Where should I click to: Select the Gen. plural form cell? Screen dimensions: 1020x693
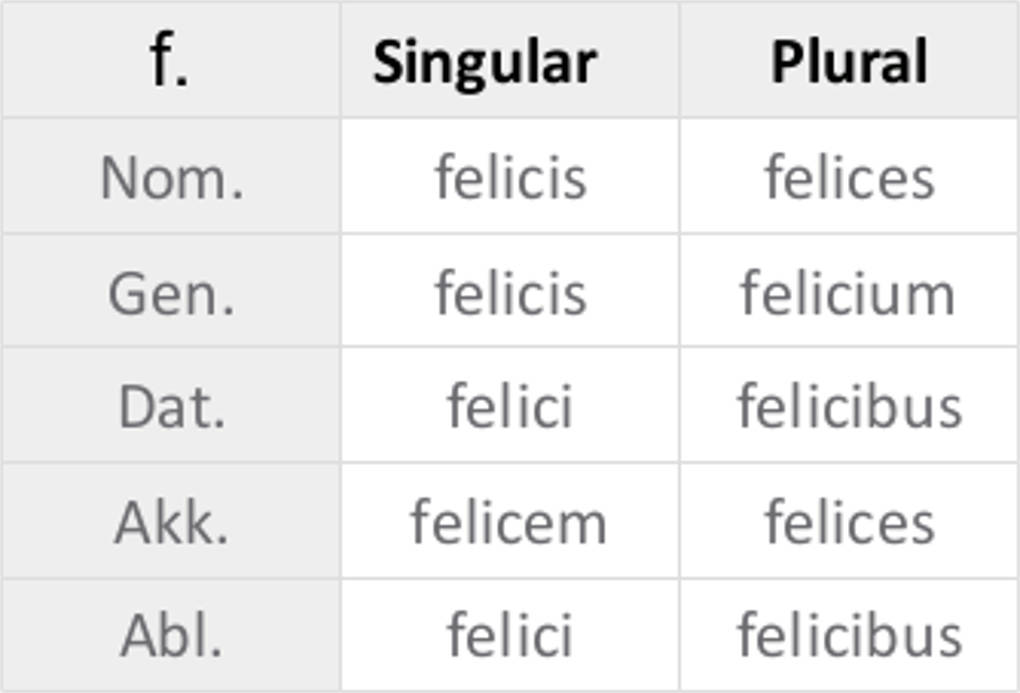848,294
